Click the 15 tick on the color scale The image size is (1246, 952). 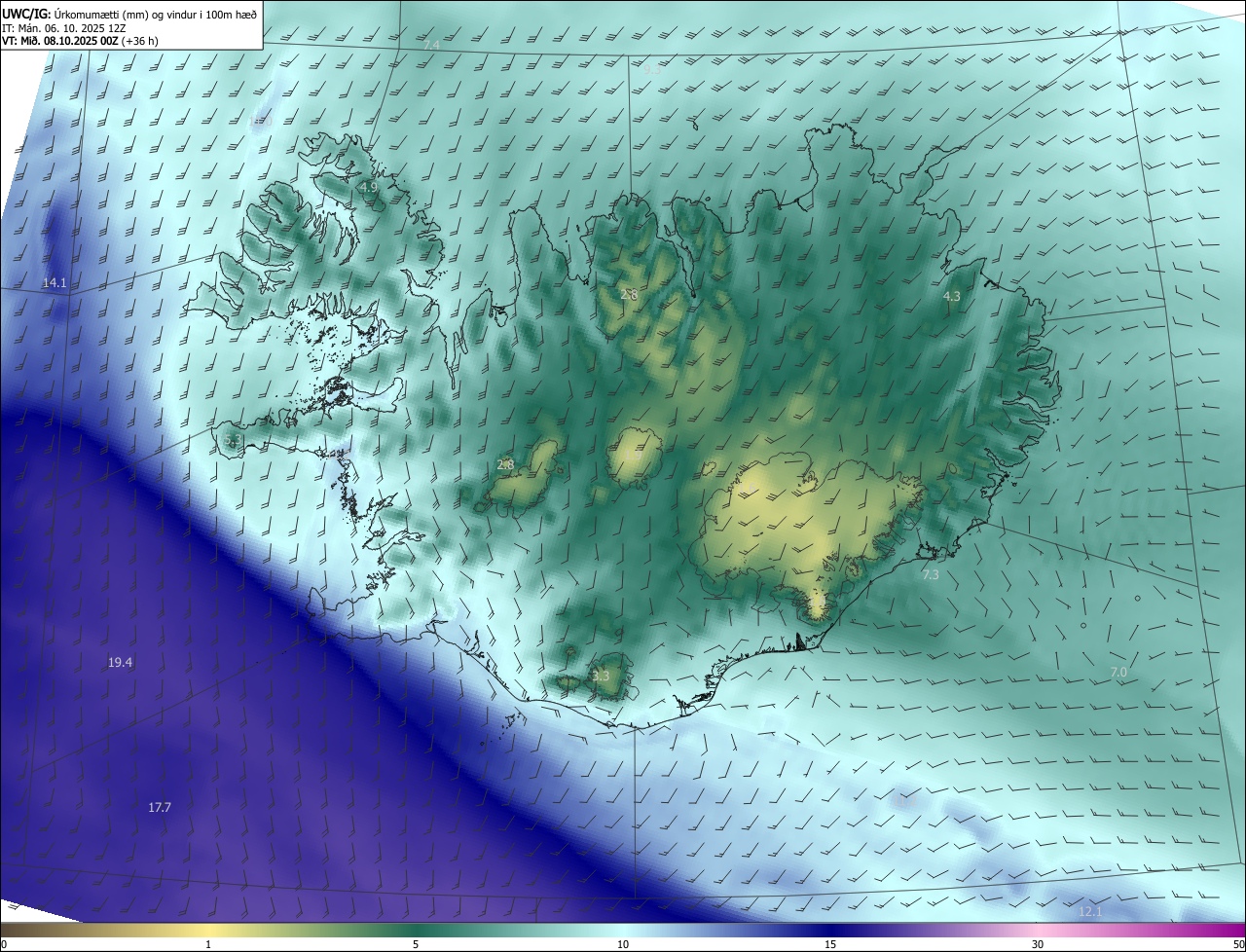tap(830, 945)
